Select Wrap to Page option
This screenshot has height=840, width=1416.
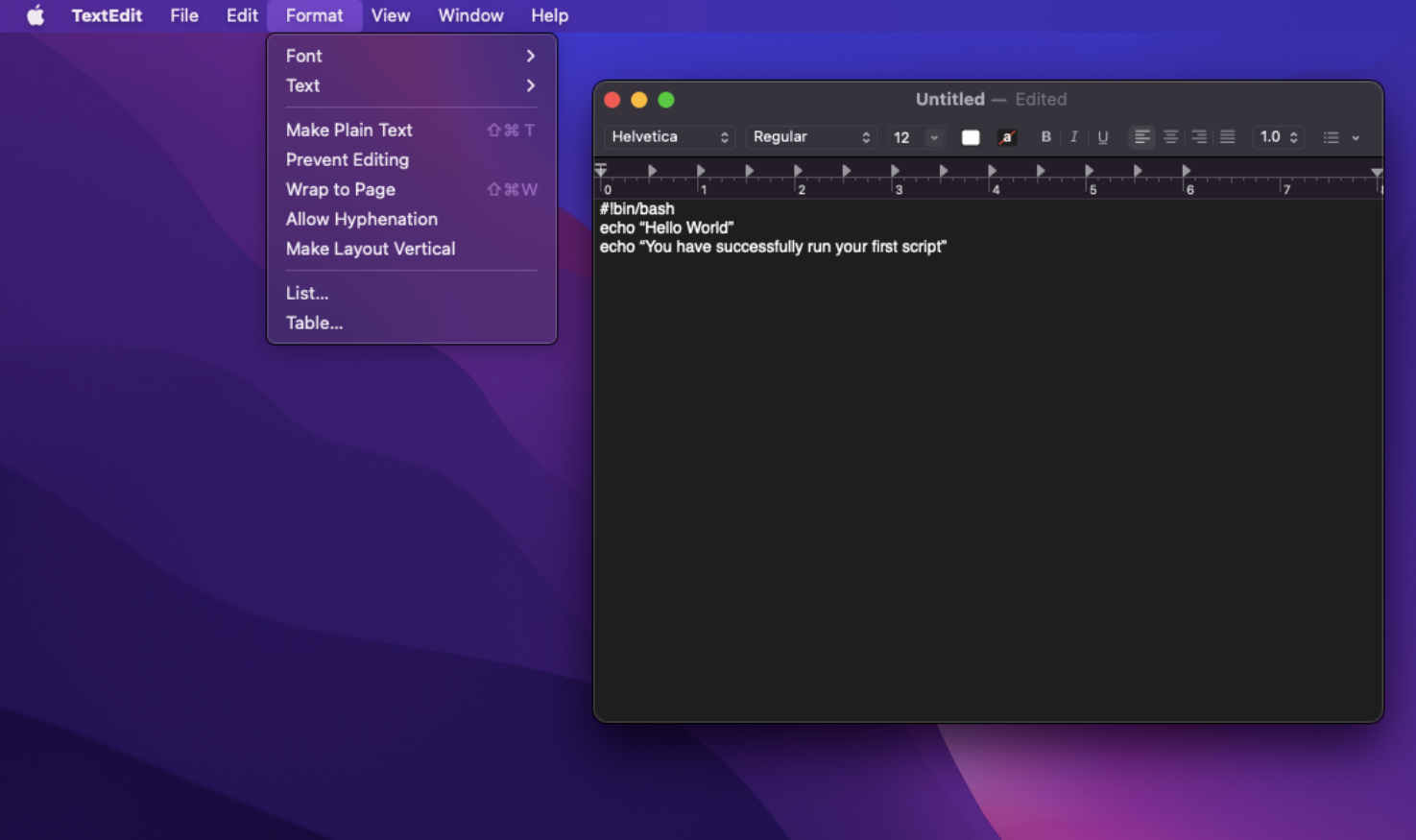pyautogui.click(x=340, y=189)
